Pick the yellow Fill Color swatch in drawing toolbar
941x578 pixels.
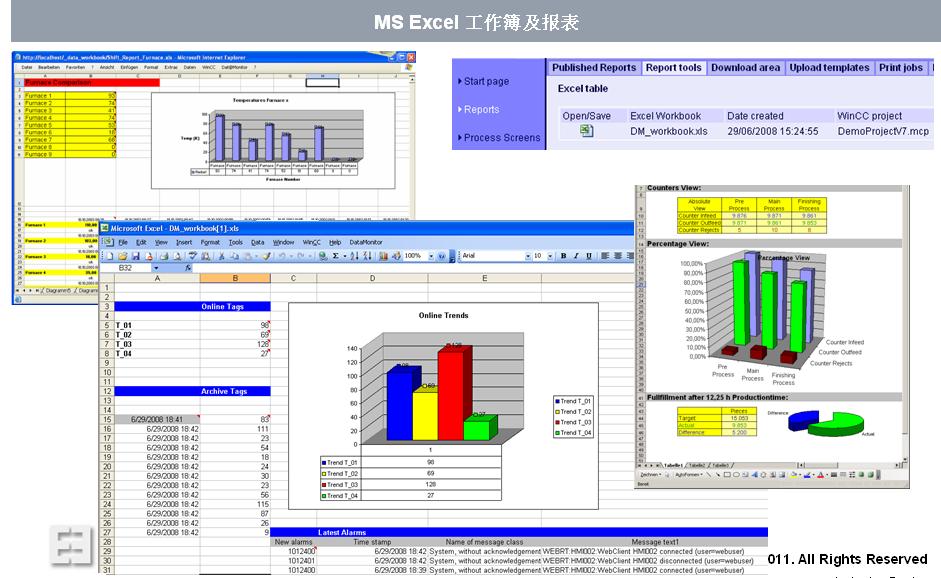click(x=793, y=475)
